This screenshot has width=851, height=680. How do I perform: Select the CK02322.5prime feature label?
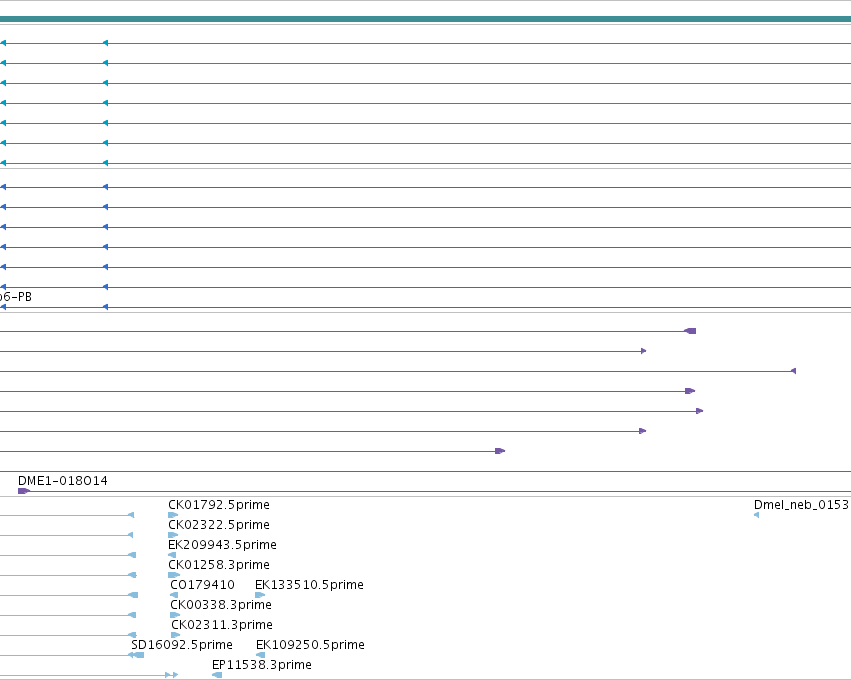pos(219,525)
